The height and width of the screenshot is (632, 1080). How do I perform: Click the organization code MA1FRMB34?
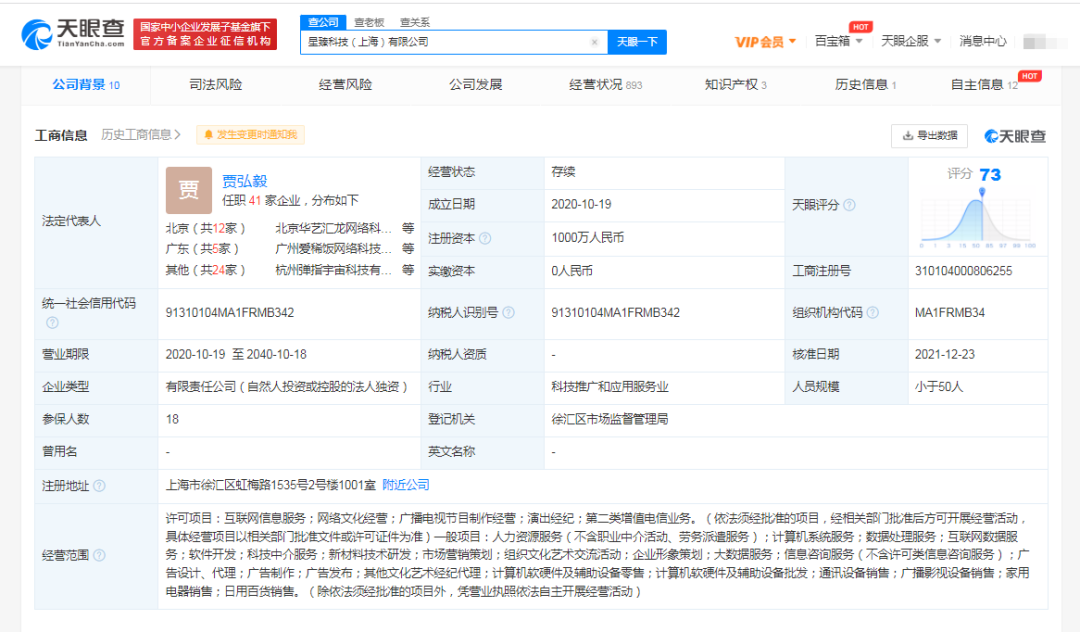[949, 313]
